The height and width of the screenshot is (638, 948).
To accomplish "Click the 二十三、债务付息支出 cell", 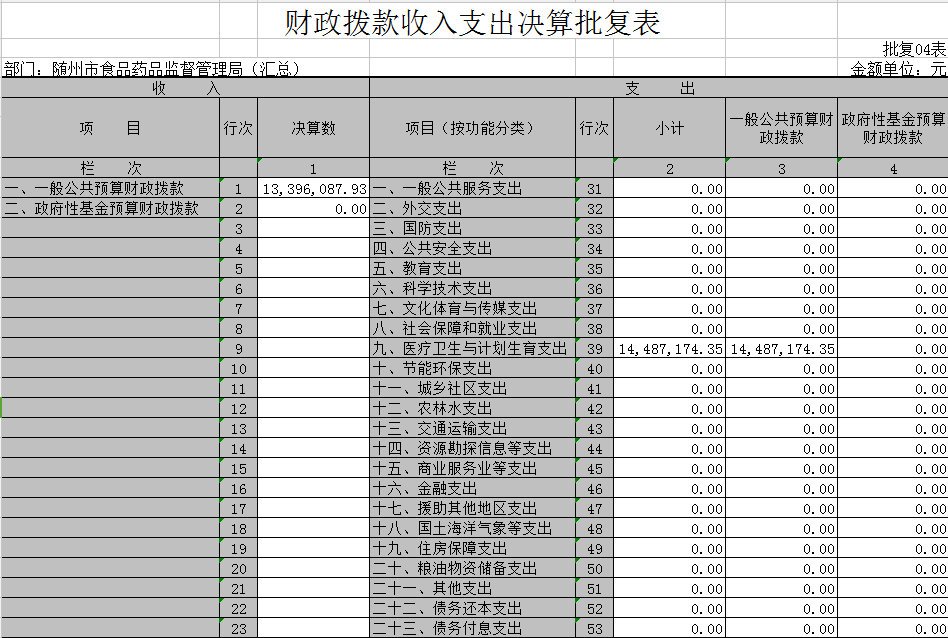I will click(x=472, y=628).
